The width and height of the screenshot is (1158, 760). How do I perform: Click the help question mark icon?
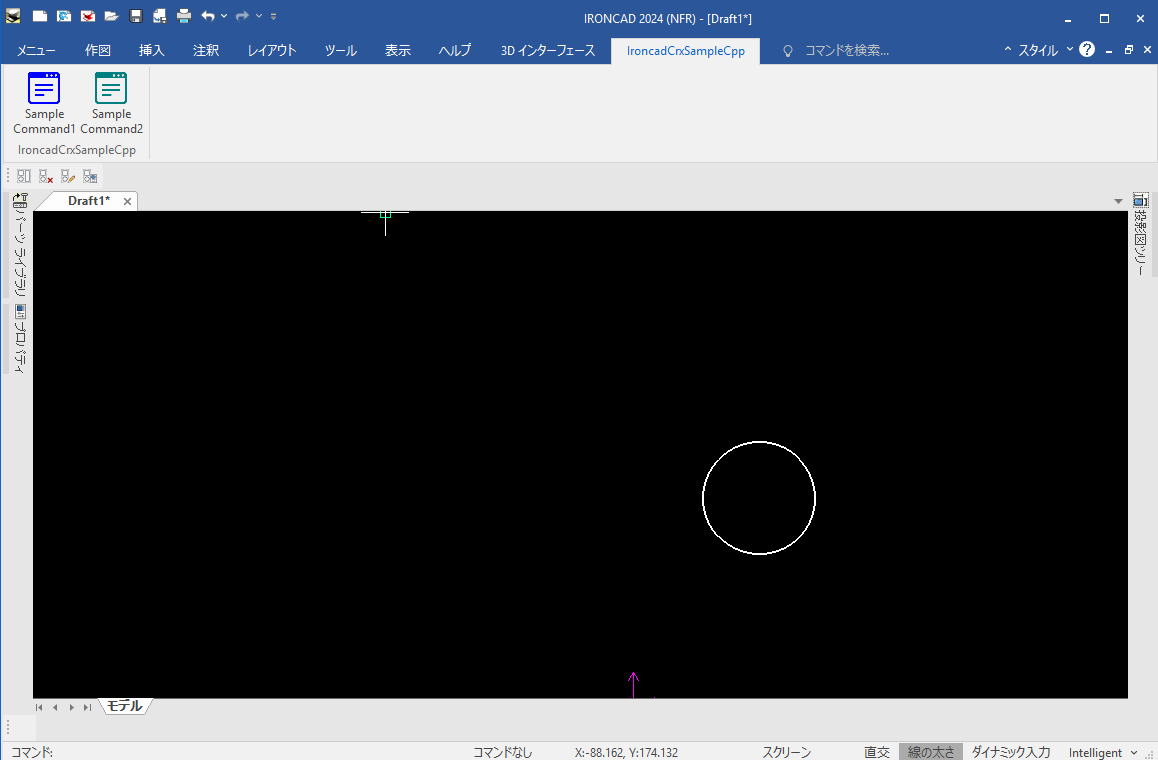click(x=1087, y=49)
